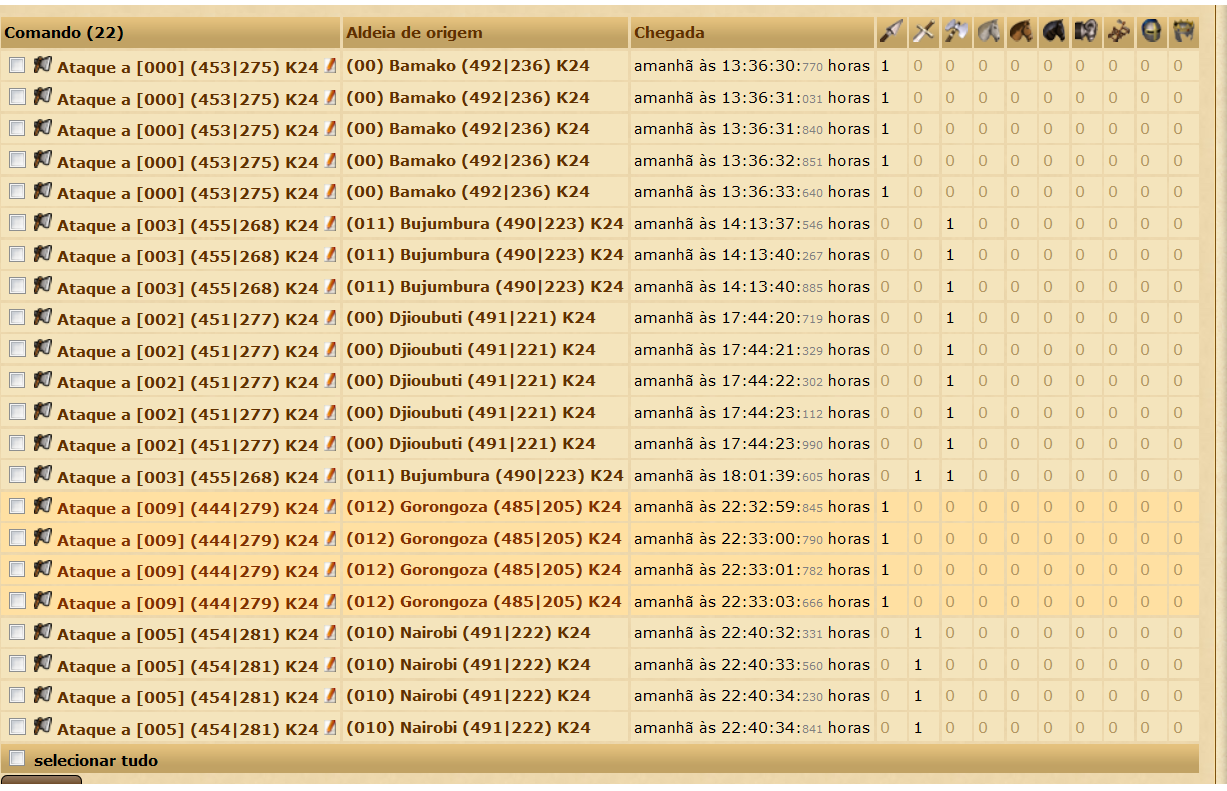The image size is (1227, 791).
Task: Click the rename pencil on the 13:36:31:031 command
Action: [x=330, y=98]
